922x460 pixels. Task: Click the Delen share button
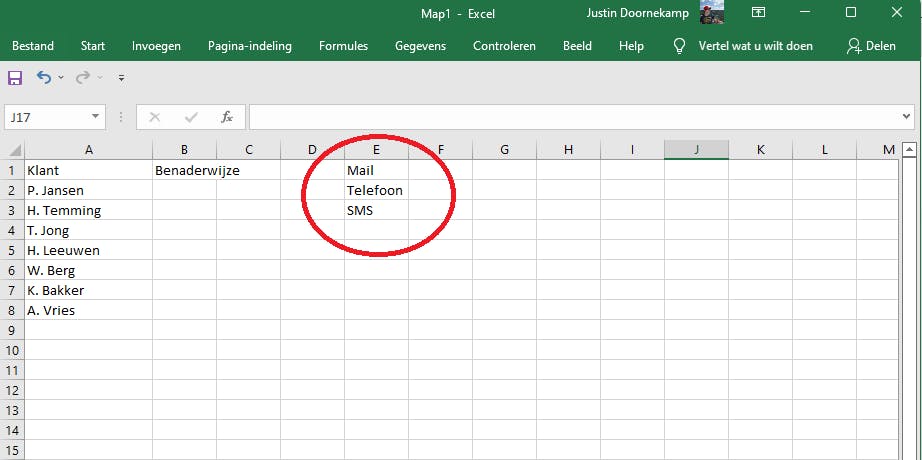point(871,46)
